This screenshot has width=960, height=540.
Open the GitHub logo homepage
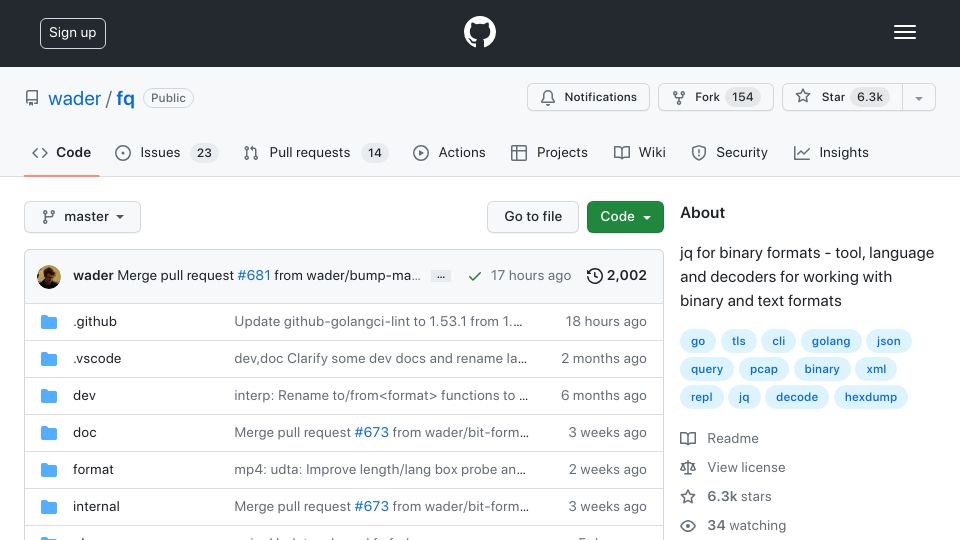[479, 32]
